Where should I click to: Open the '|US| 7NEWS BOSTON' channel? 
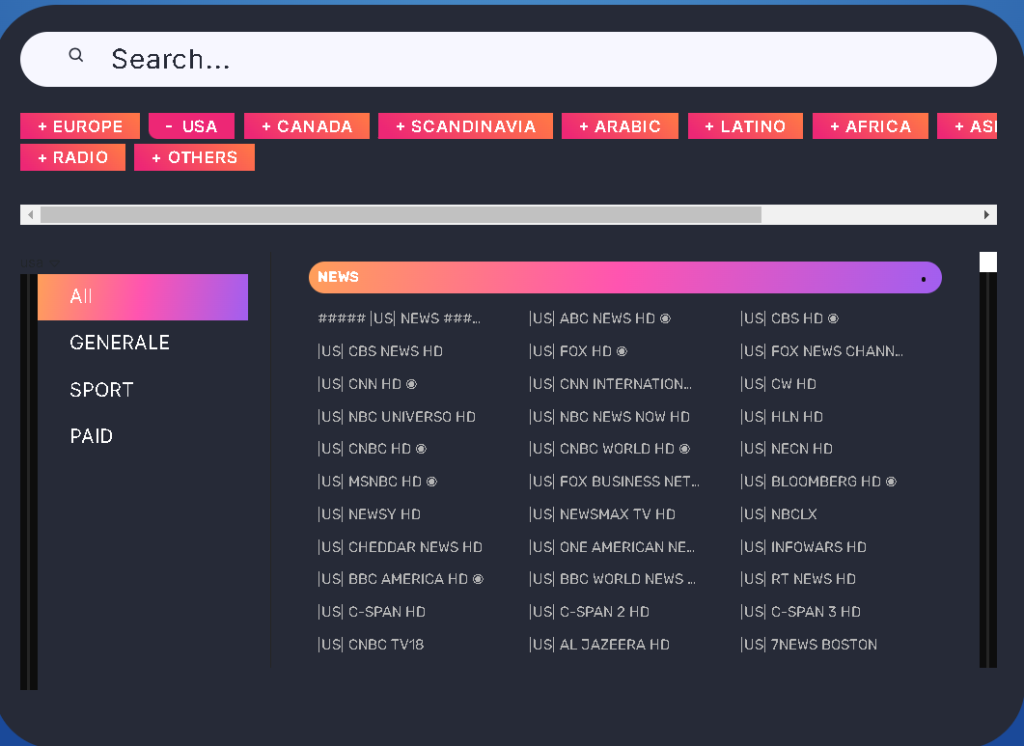tap(808, 645)
